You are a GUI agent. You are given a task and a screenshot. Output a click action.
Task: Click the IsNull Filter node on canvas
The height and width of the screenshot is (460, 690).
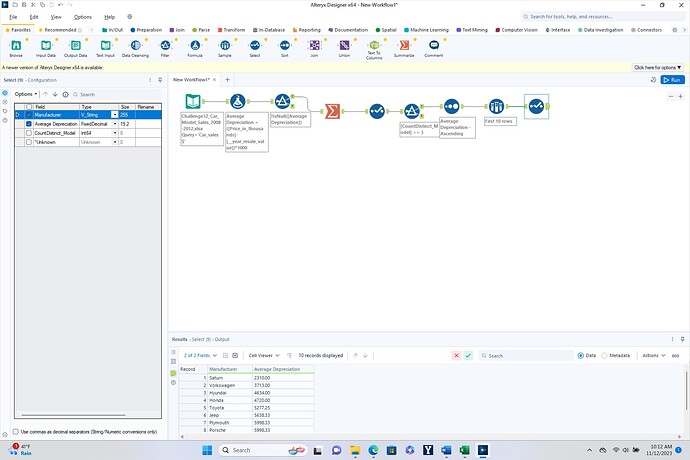[x=283, y=101]
